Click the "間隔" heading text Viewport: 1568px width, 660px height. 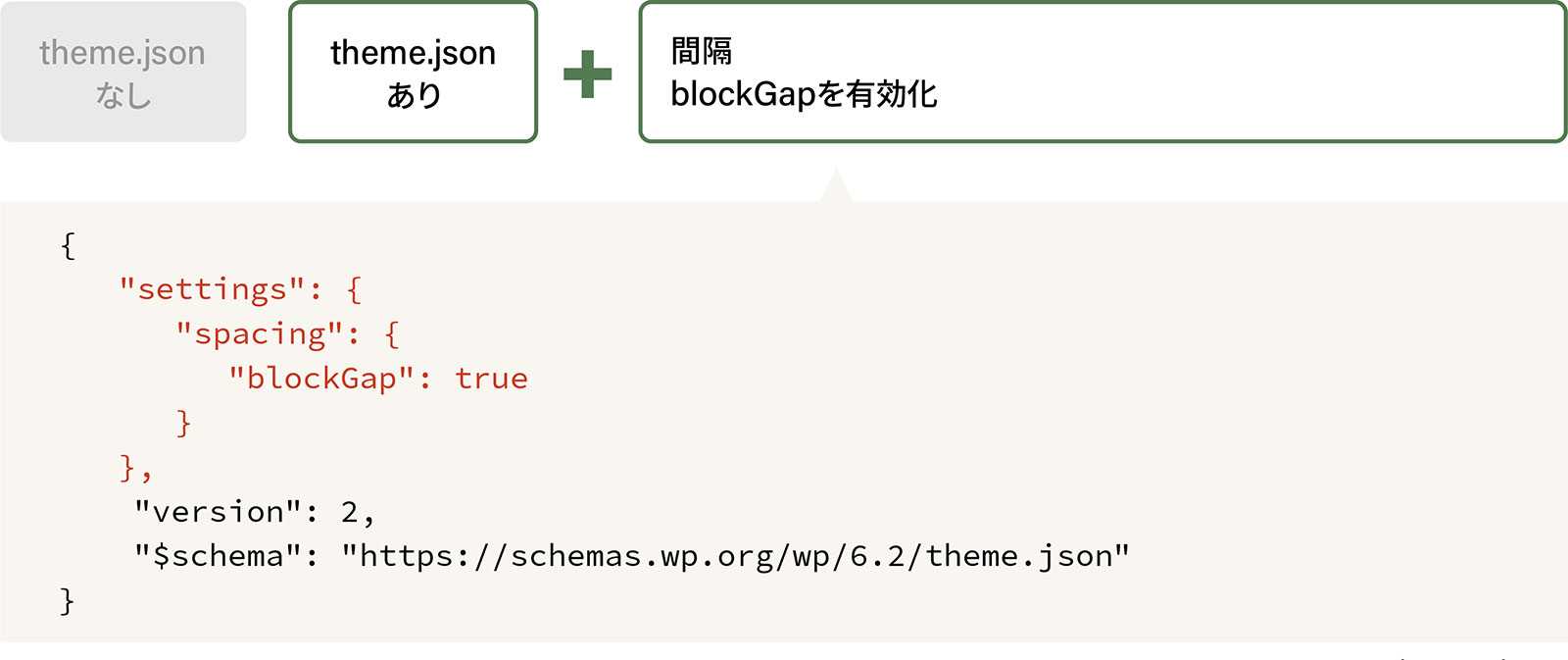702,51
